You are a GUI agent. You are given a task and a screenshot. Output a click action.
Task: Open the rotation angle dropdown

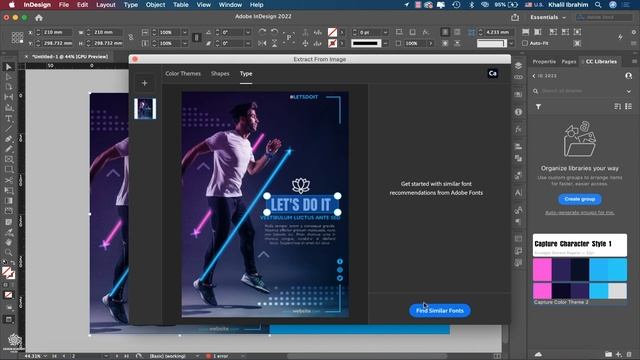(248, 32)
